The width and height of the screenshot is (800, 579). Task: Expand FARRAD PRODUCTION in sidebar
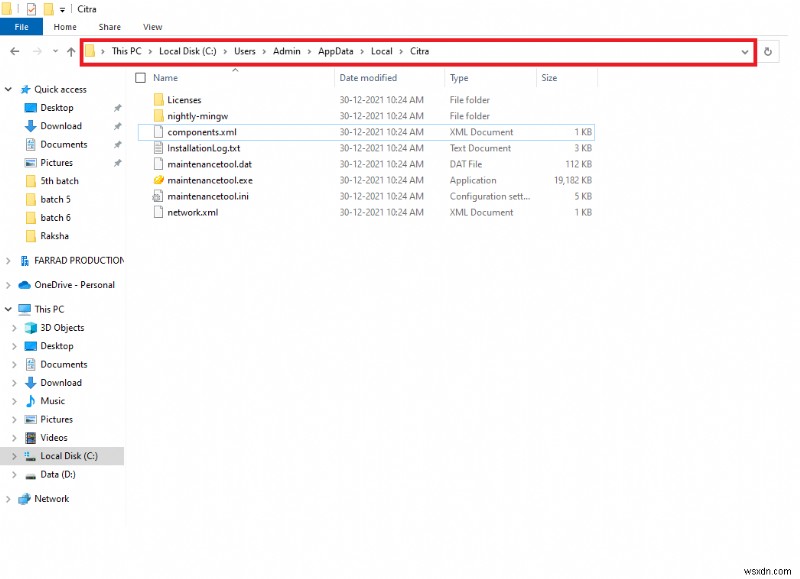(8, 261)
